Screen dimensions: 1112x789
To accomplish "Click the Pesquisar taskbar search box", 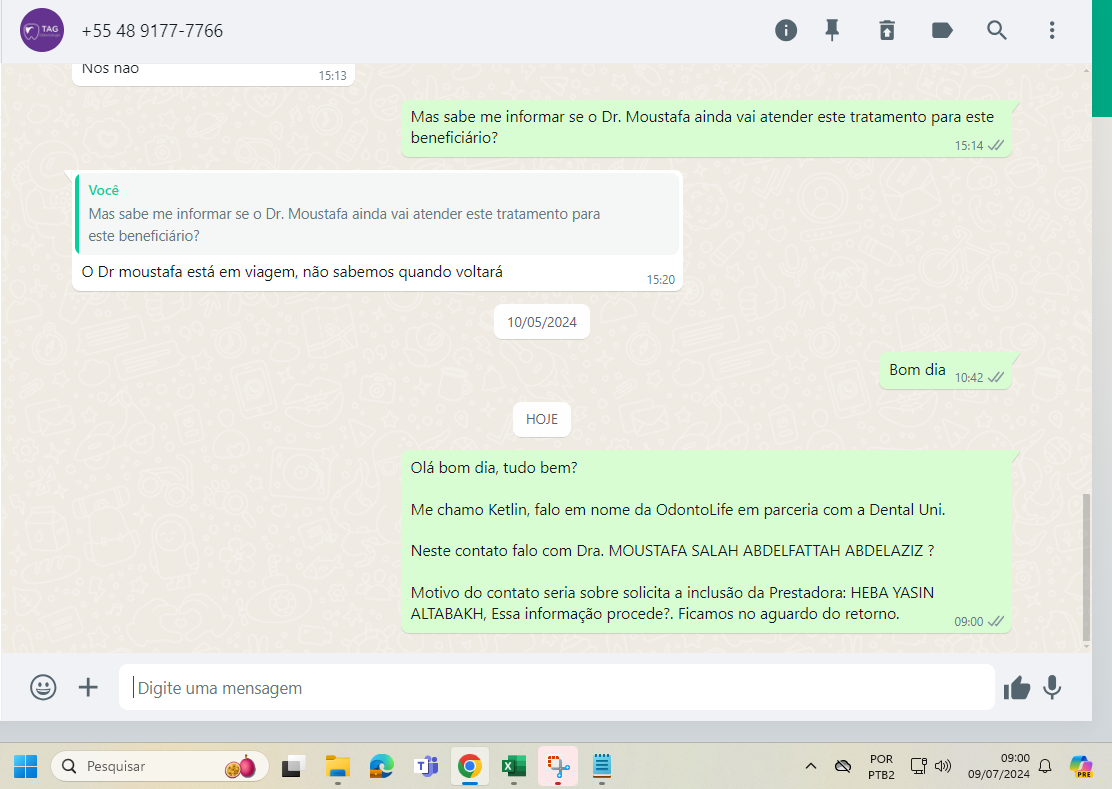I will 160,766.
